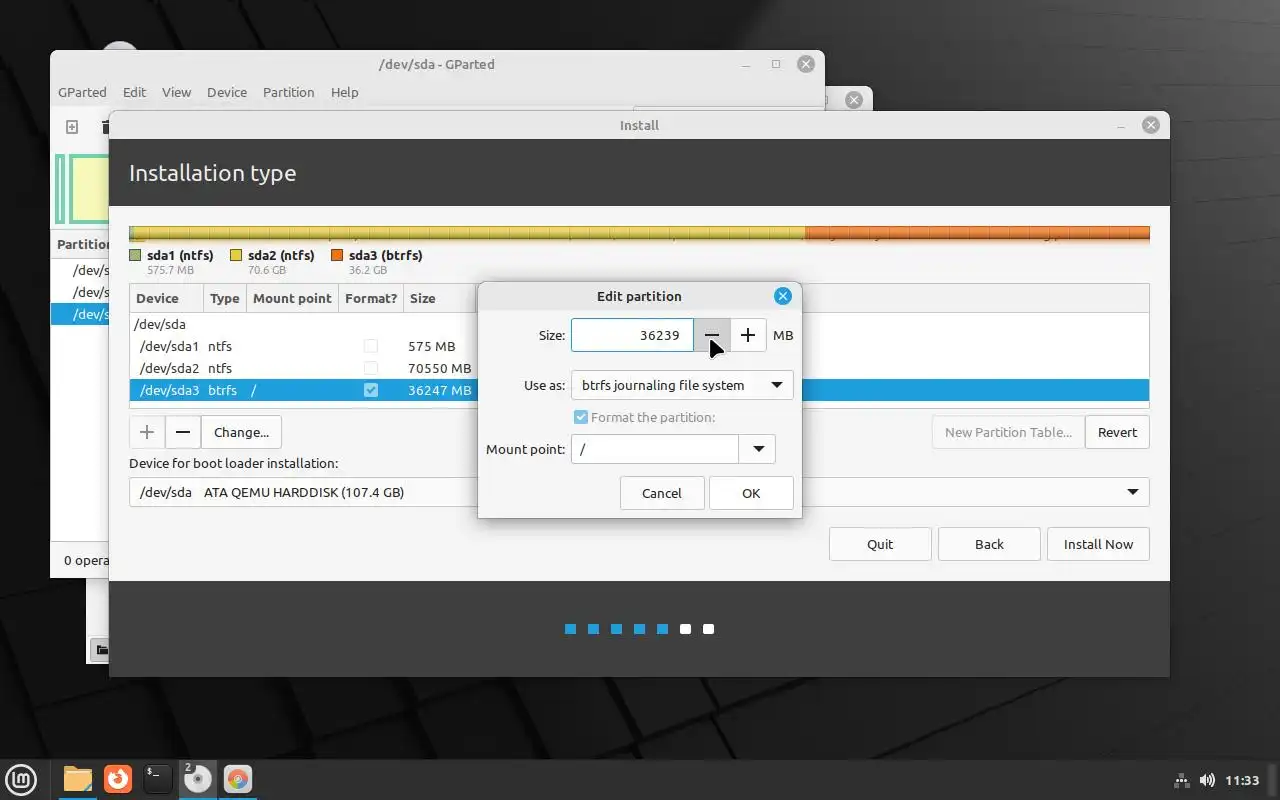
Task: Close the Install window
Action: [1151, 125]
